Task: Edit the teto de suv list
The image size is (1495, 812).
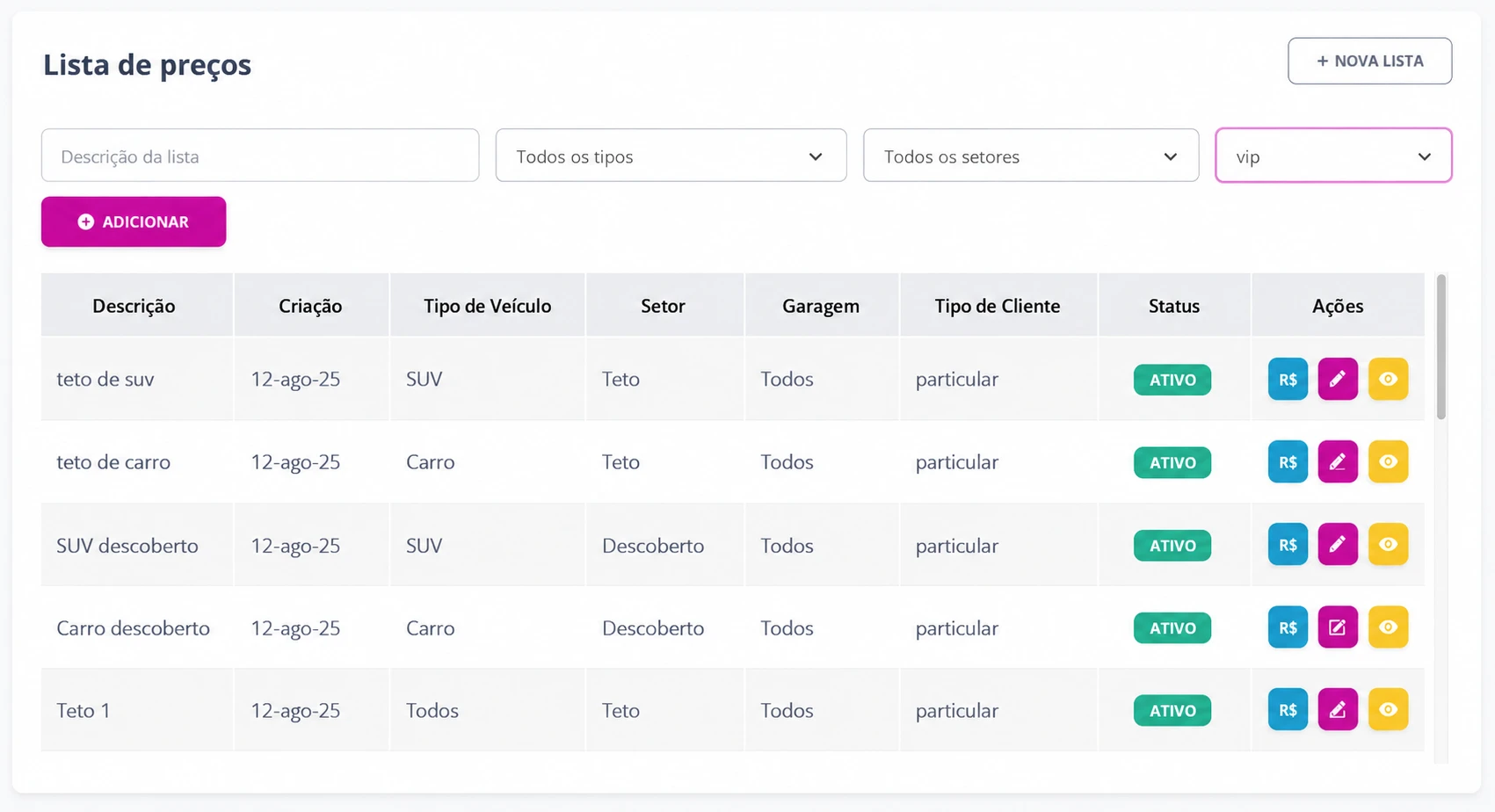Action: [1338, 380]
